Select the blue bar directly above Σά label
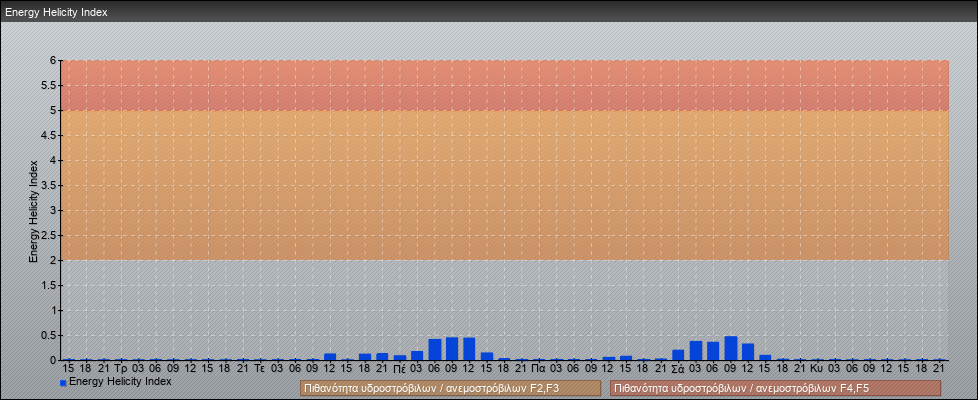Viewport: 978px width, 400px height. coord(678,355)
